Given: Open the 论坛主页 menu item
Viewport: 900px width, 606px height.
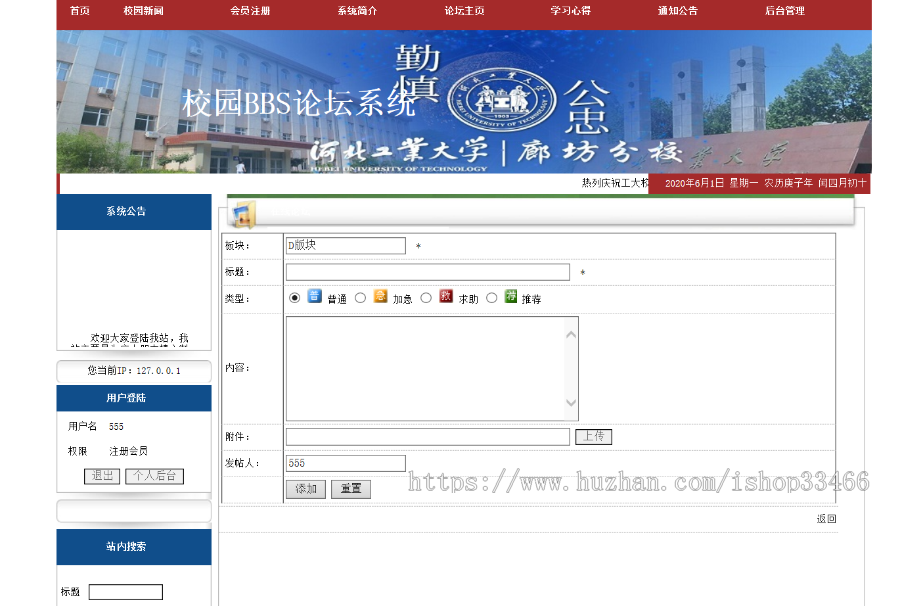Looking at the screenshot, I should pos(464,13).
